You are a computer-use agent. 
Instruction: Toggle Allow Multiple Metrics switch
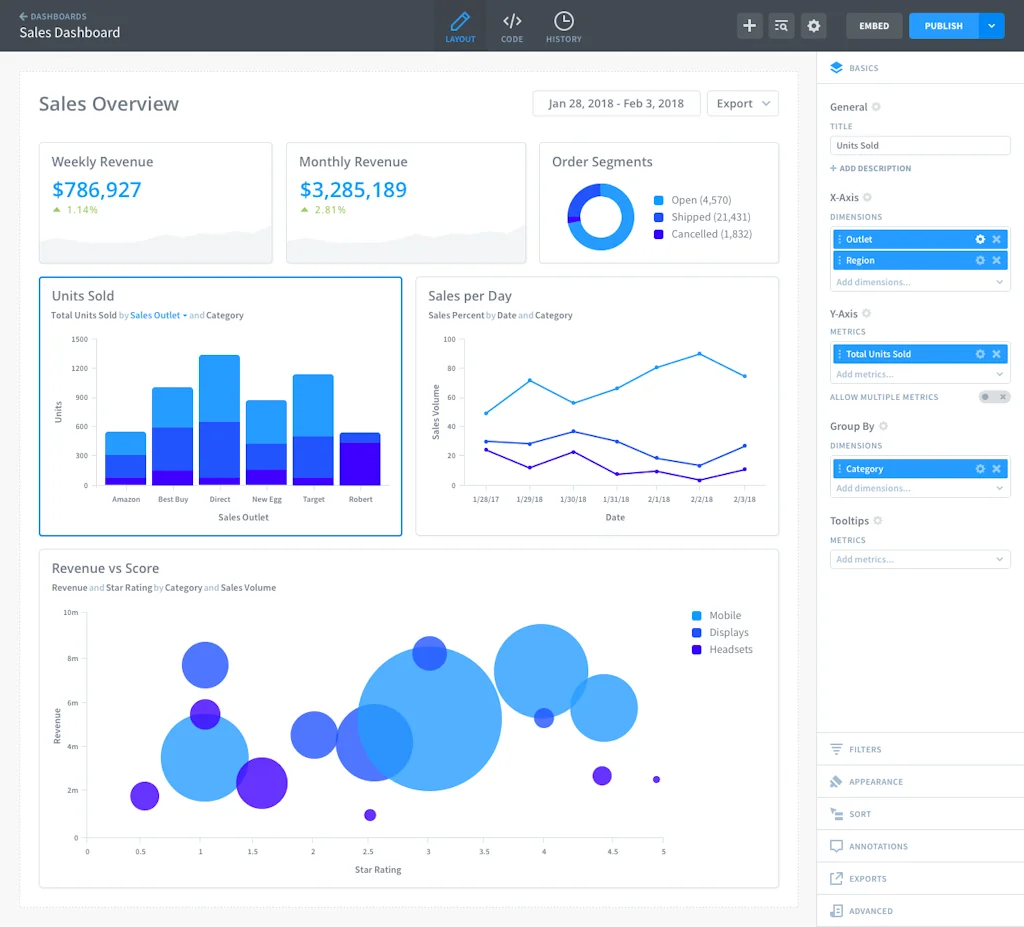coord(994,397)
